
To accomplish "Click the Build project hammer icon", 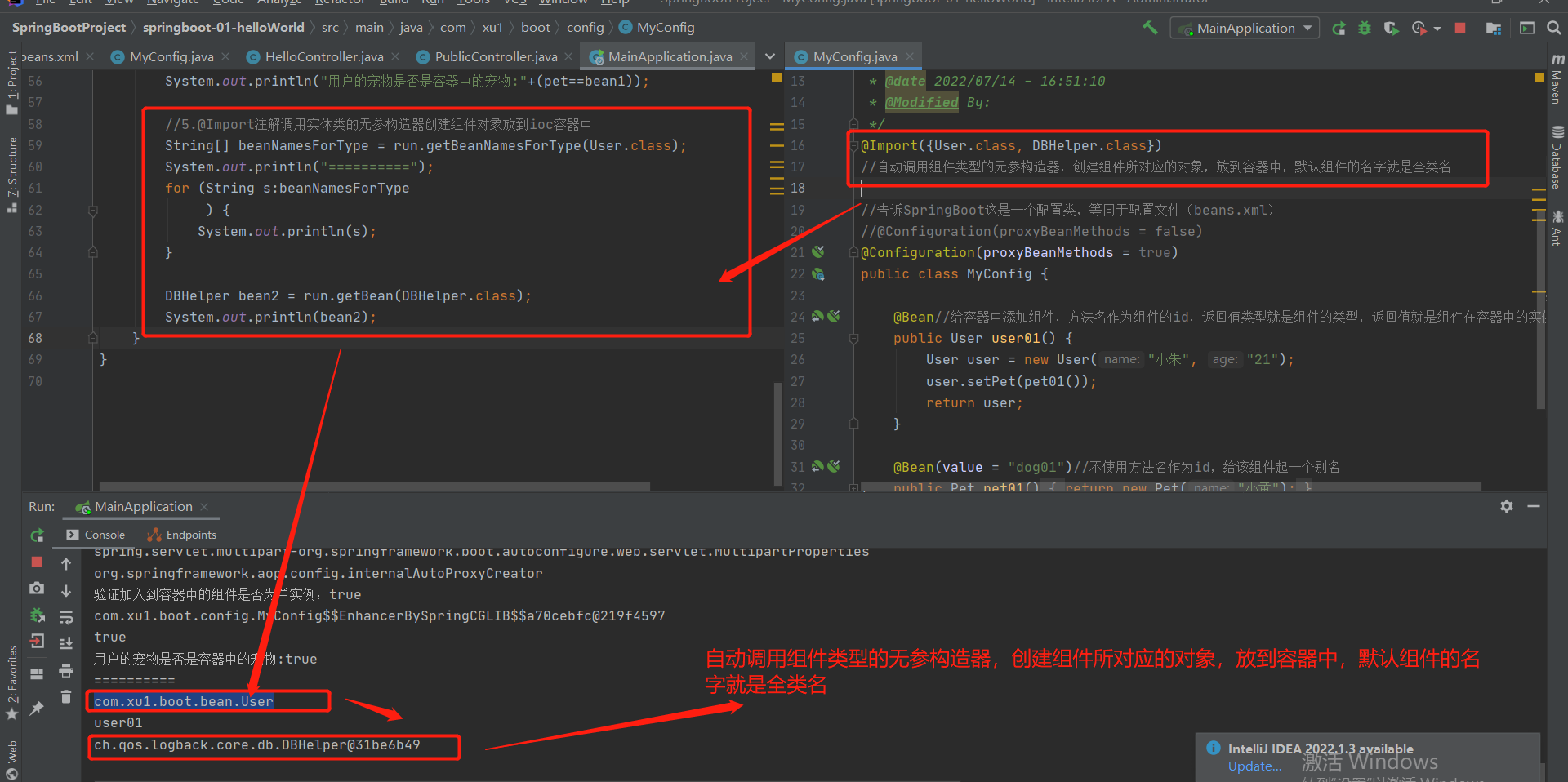I will click(x=1150, y=28).
